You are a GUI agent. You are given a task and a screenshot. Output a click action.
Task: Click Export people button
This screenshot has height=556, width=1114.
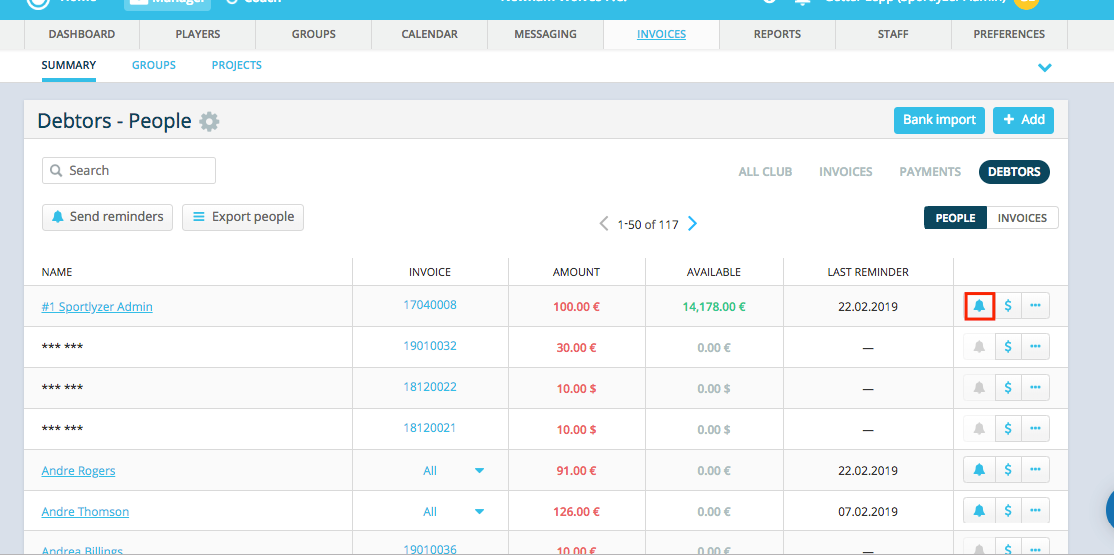[x=243, y=217]
